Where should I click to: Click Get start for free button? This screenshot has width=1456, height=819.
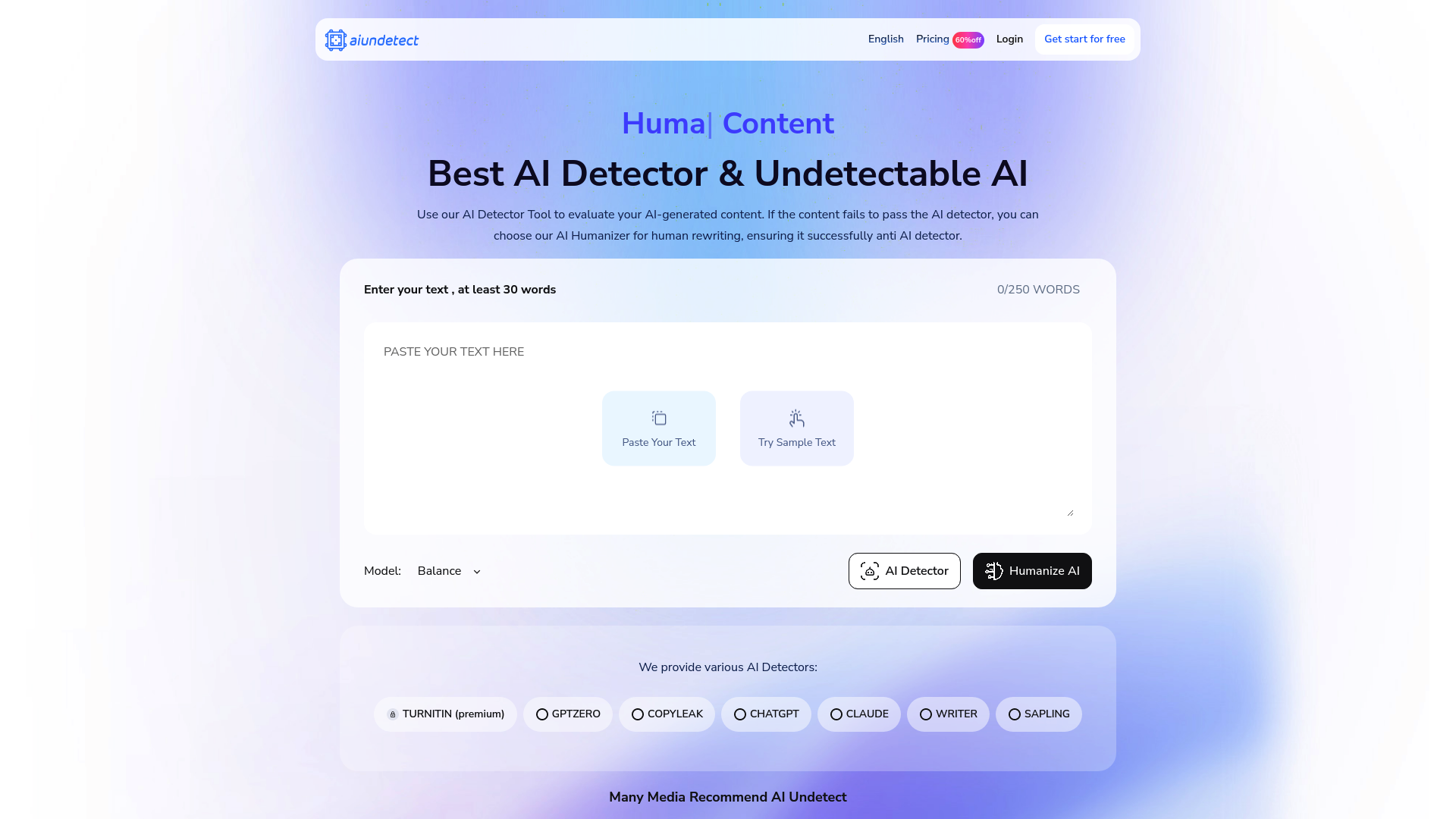[x=1084, y=39]
